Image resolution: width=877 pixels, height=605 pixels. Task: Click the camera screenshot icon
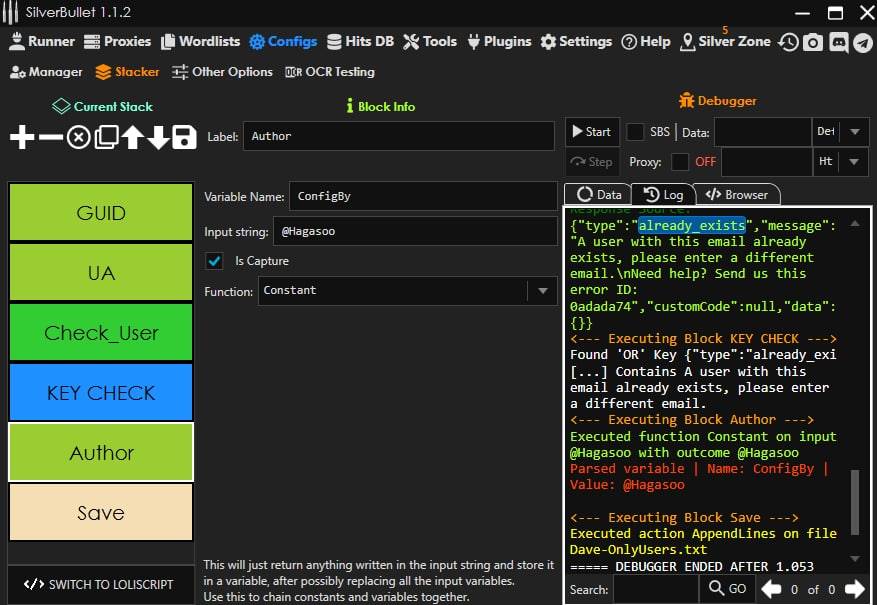[x=814, y=42]
